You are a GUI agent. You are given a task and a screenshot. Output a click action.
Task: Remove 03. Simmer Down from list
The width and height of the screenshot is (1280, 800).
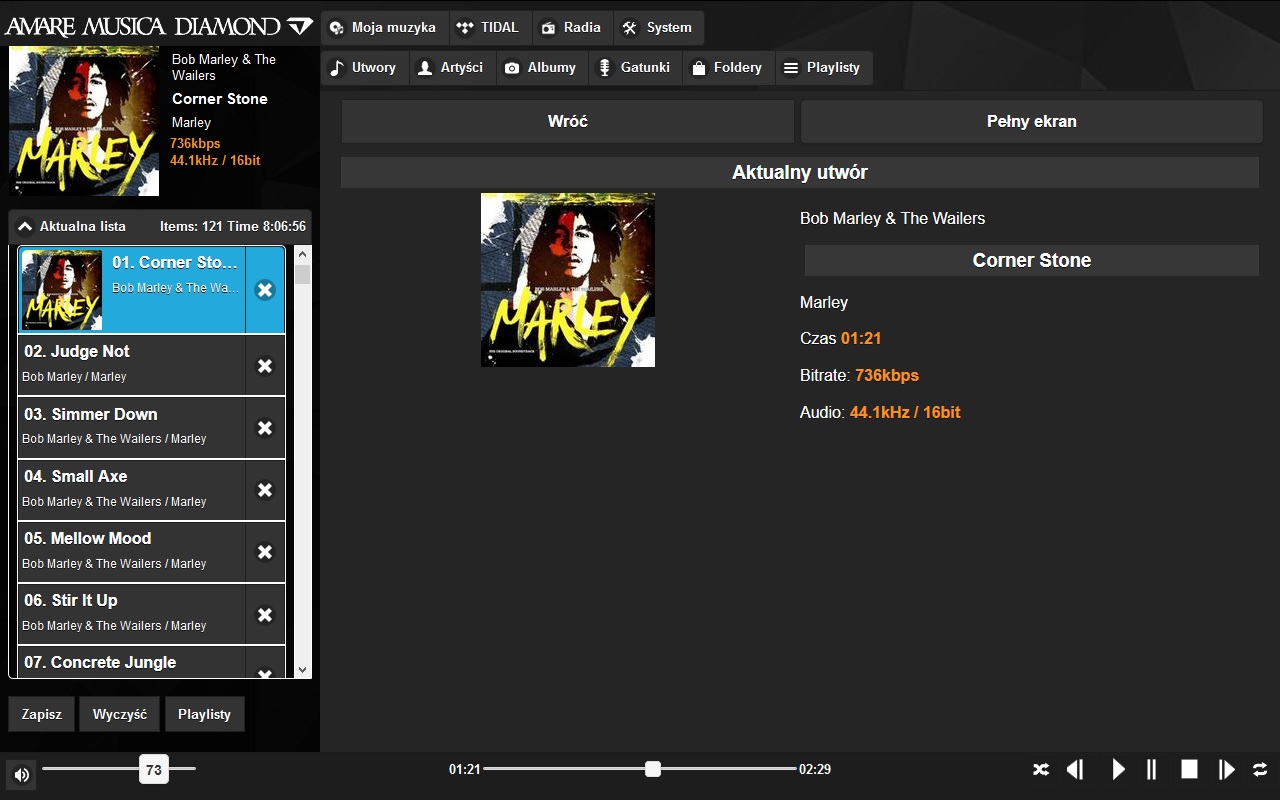(265, 428)
